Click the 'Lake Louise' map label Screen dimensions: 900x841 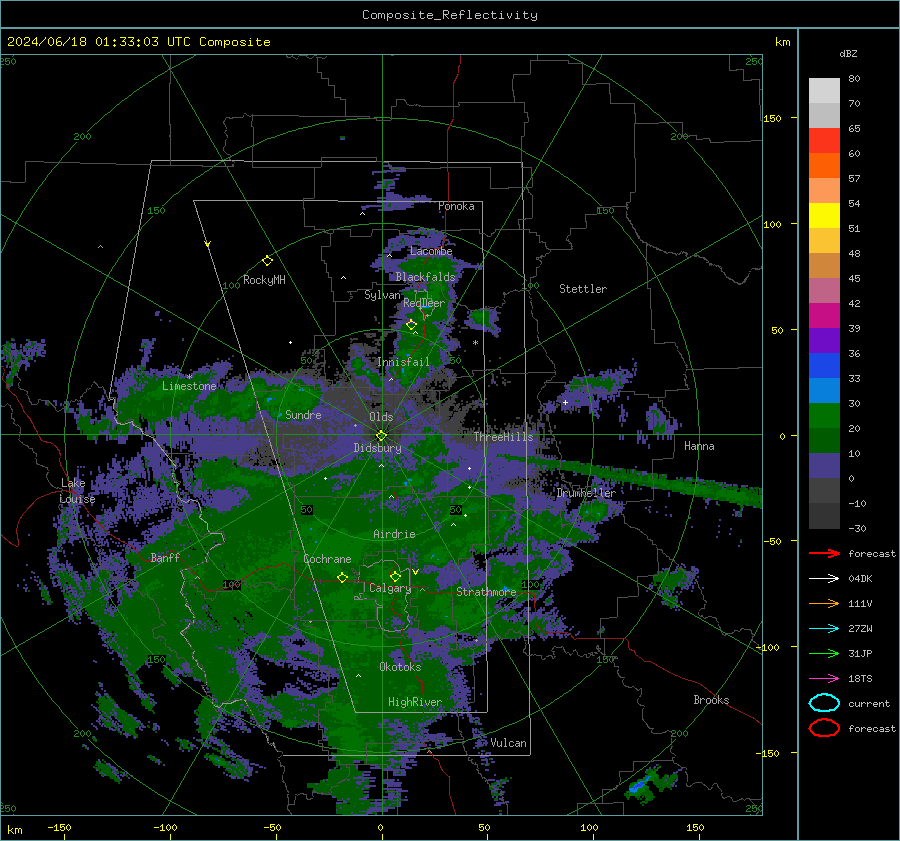78,491
